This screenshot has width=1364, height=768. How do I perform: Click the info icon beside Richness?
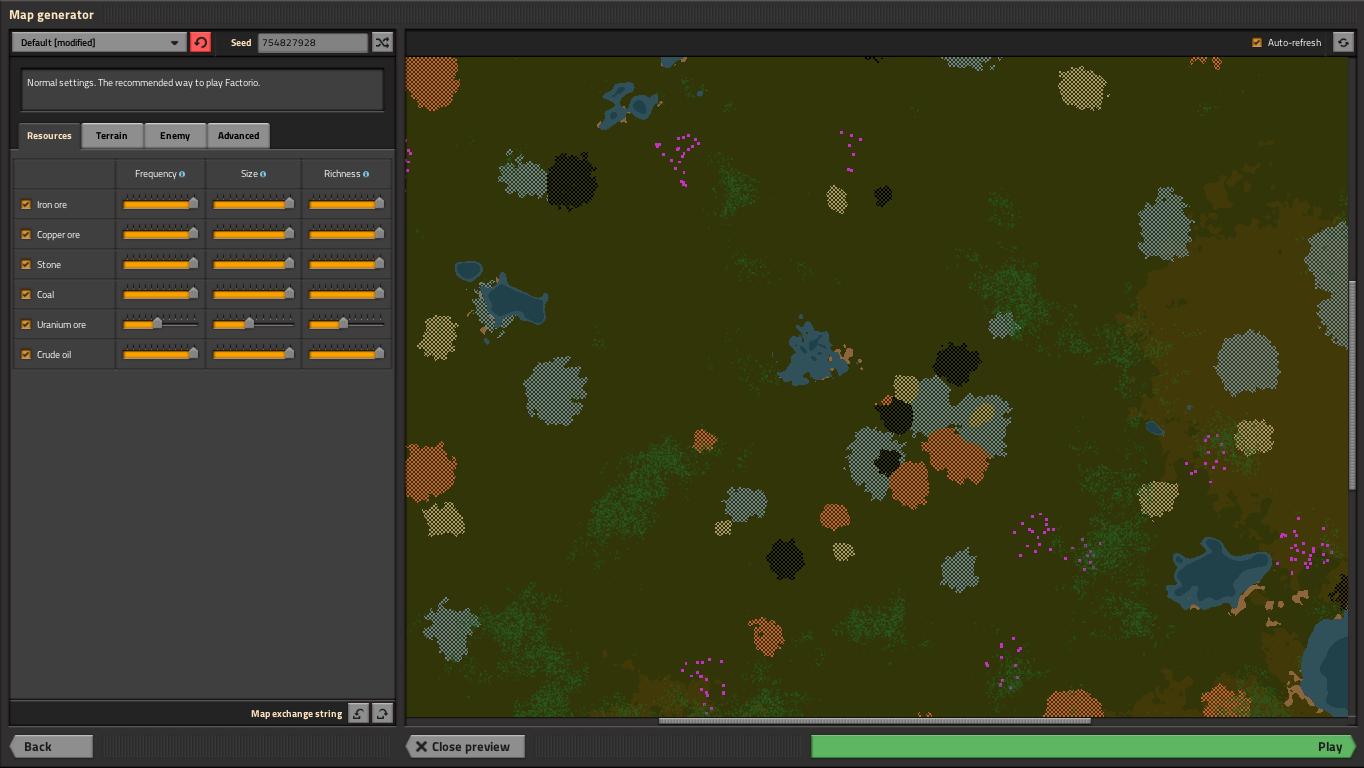[x=366, y=174]
